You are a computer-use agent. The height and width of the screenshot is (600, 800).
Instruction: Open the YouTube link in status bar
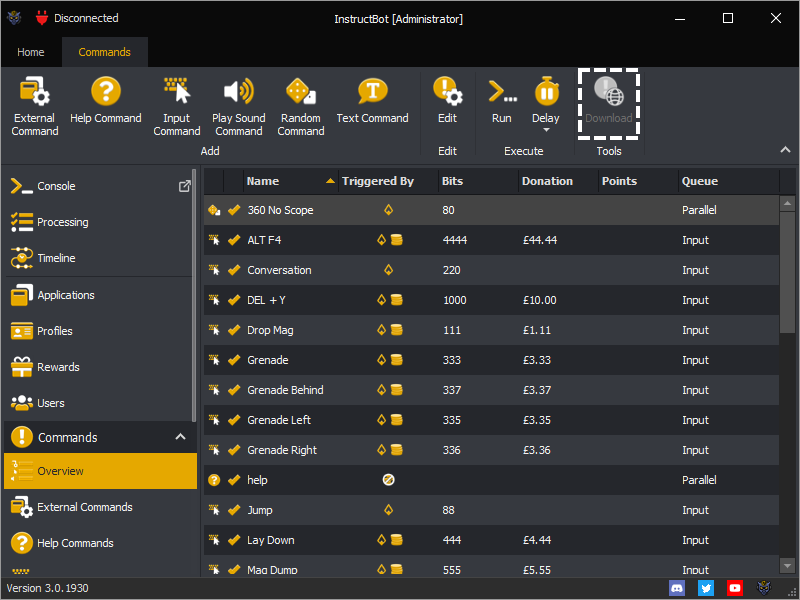(x=735, y=588)
